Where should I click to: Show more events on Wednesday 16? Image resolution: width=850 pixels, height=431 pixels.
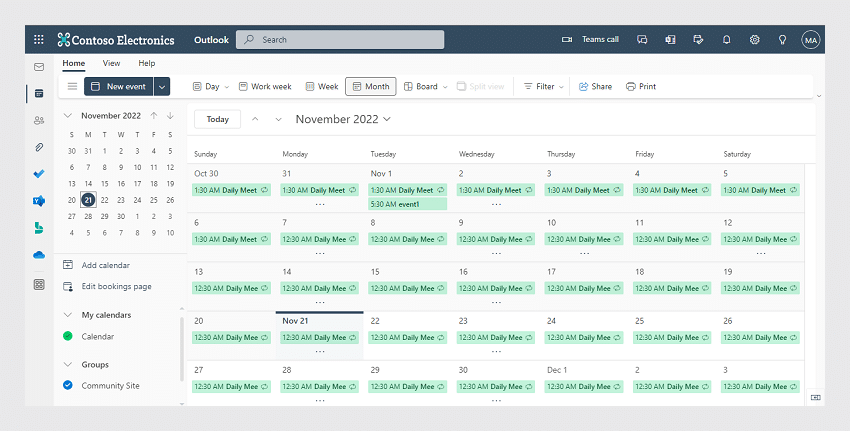pos(496,303)
